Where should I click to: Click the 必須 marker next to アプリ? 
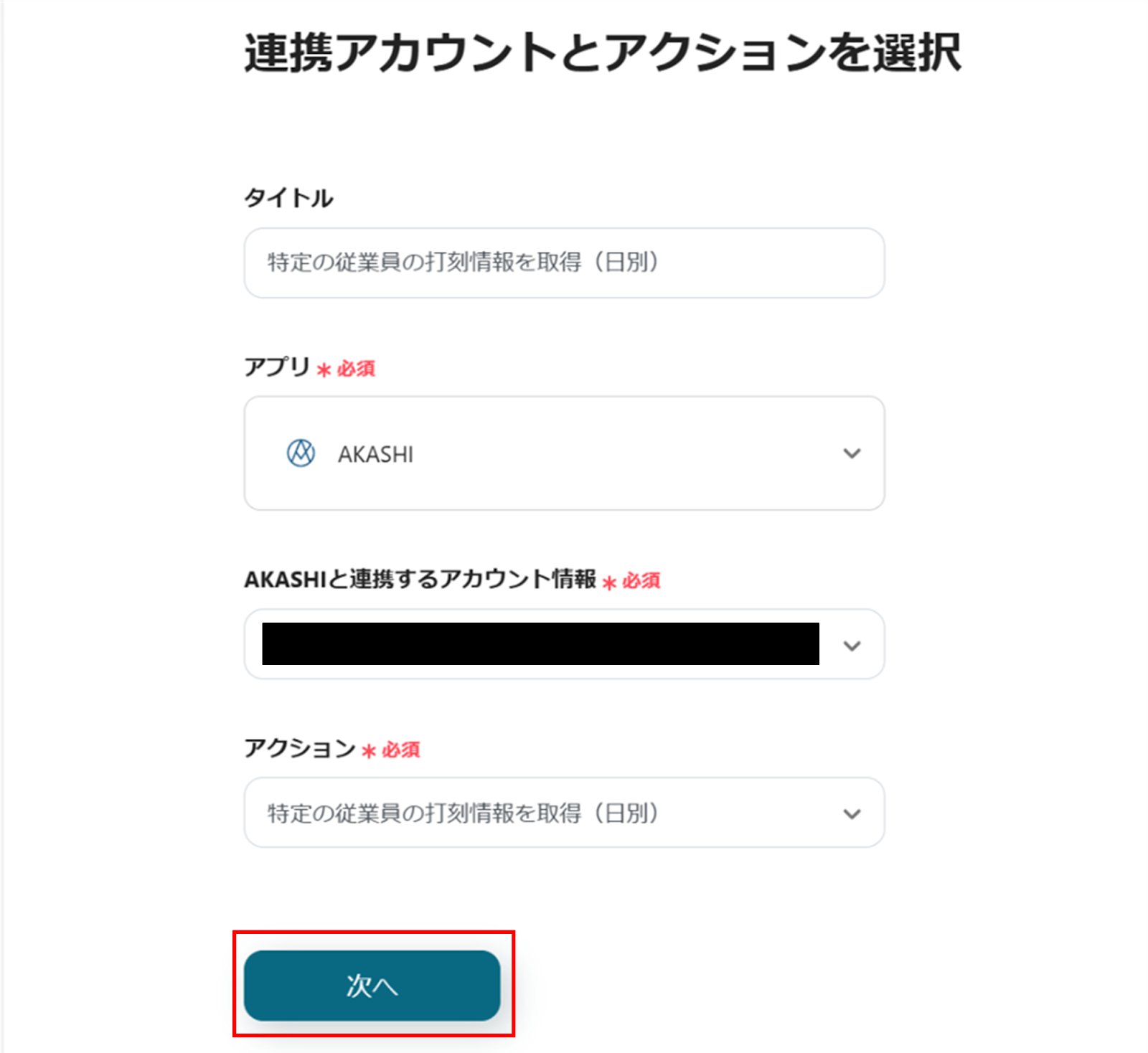pos(356,369)
